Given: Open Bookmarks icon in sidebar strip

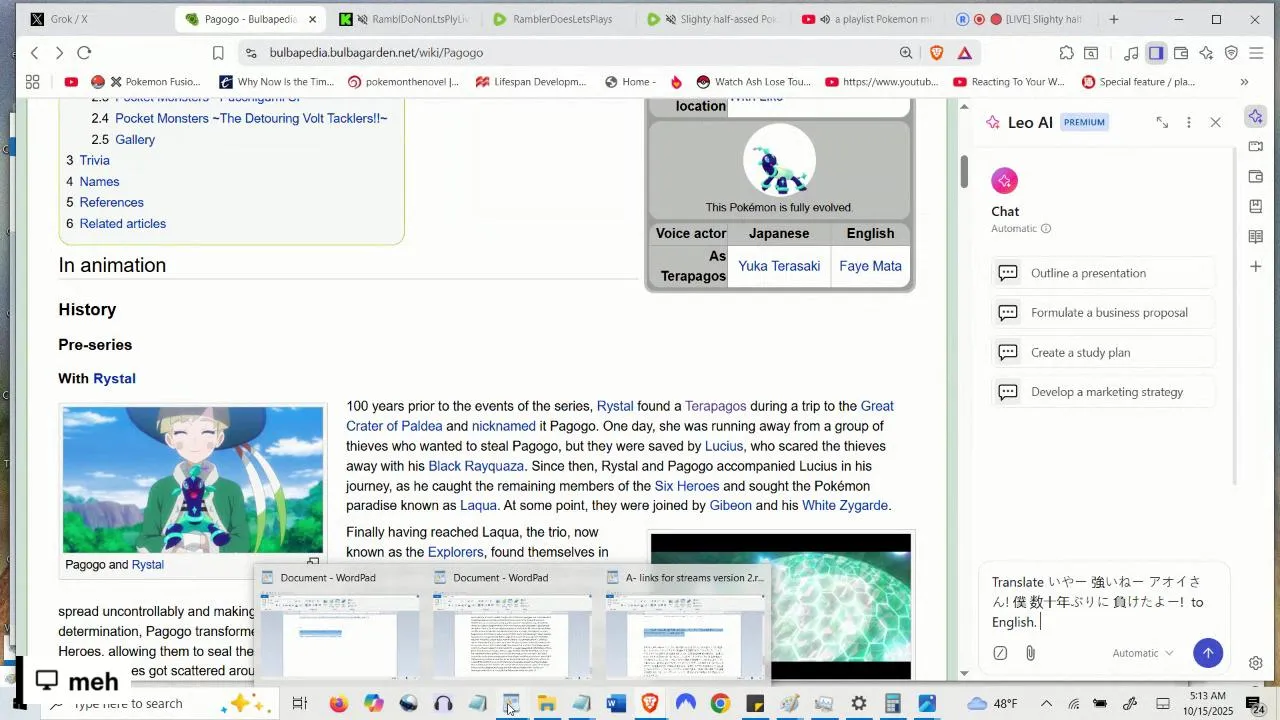Looking at the screenshot, I should pyautogui.click(x=1256, y=207).
